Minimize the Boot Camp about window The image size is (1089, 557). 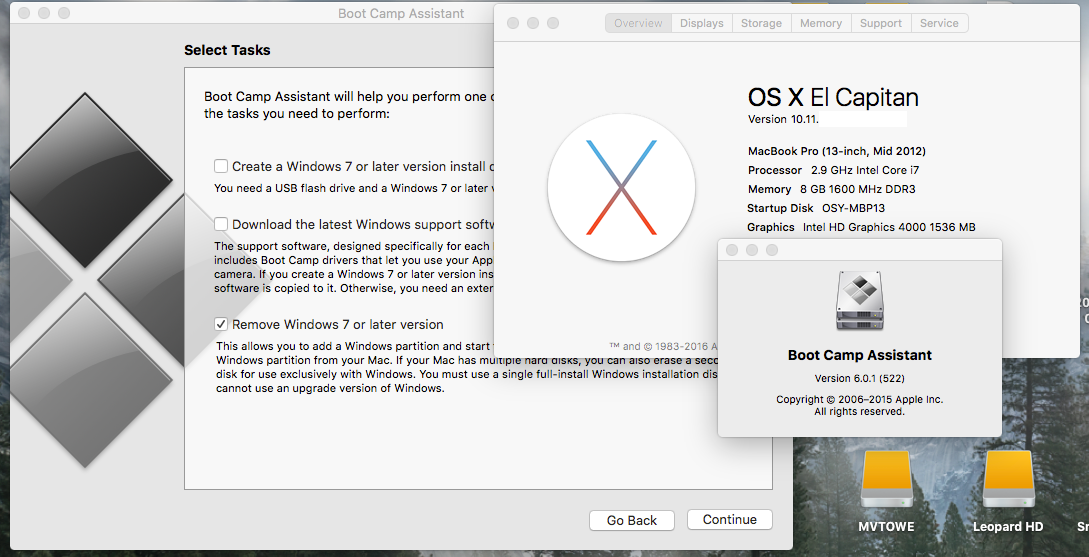coord(751,250)
